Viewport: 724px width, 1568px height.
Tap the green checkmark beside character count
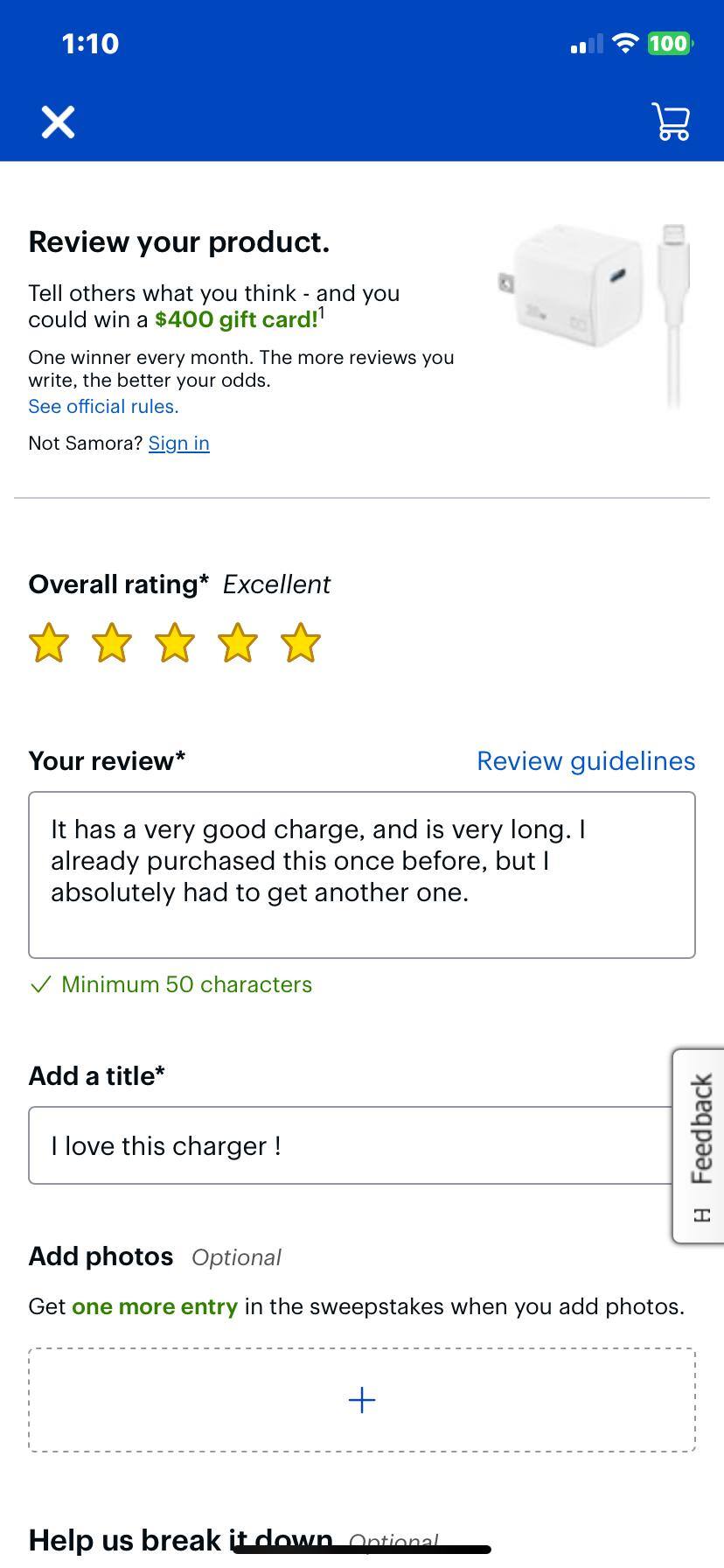click(40, 984)
